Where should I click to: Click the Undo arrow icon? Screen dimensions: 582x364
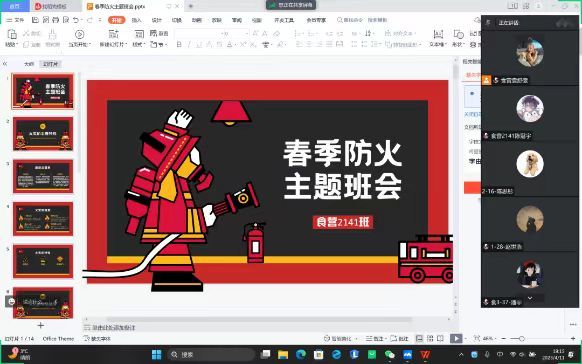tap(76, 20)
